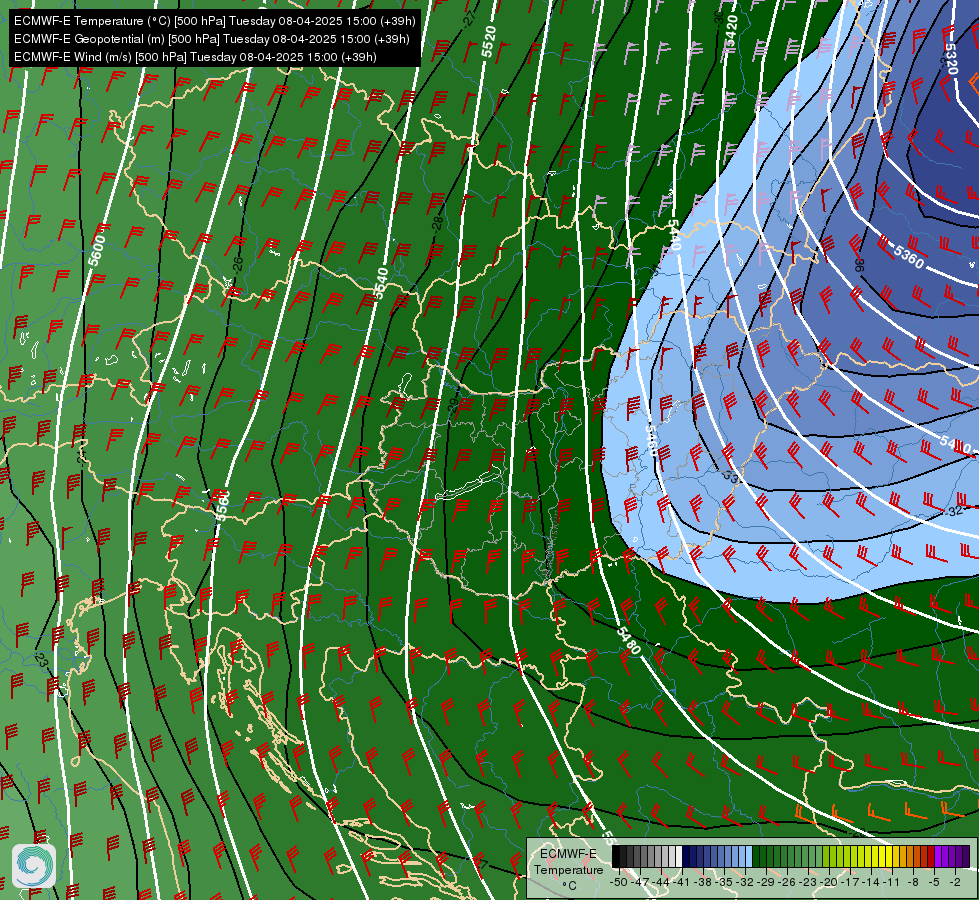Click the 5560 geopotential contour label

[x=222, y=506]
